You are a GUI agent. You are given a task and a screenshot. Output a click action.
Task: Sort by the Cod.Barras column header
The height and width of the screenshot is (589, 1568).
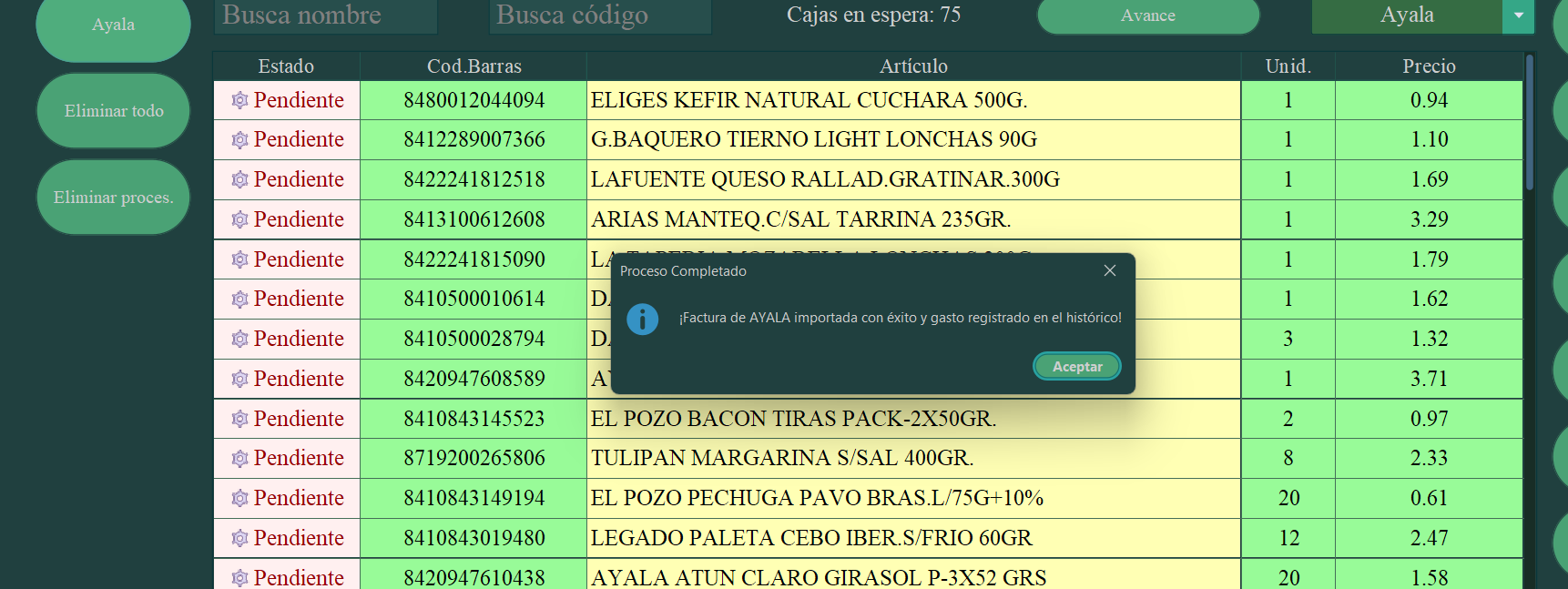(x=473, y=66)
